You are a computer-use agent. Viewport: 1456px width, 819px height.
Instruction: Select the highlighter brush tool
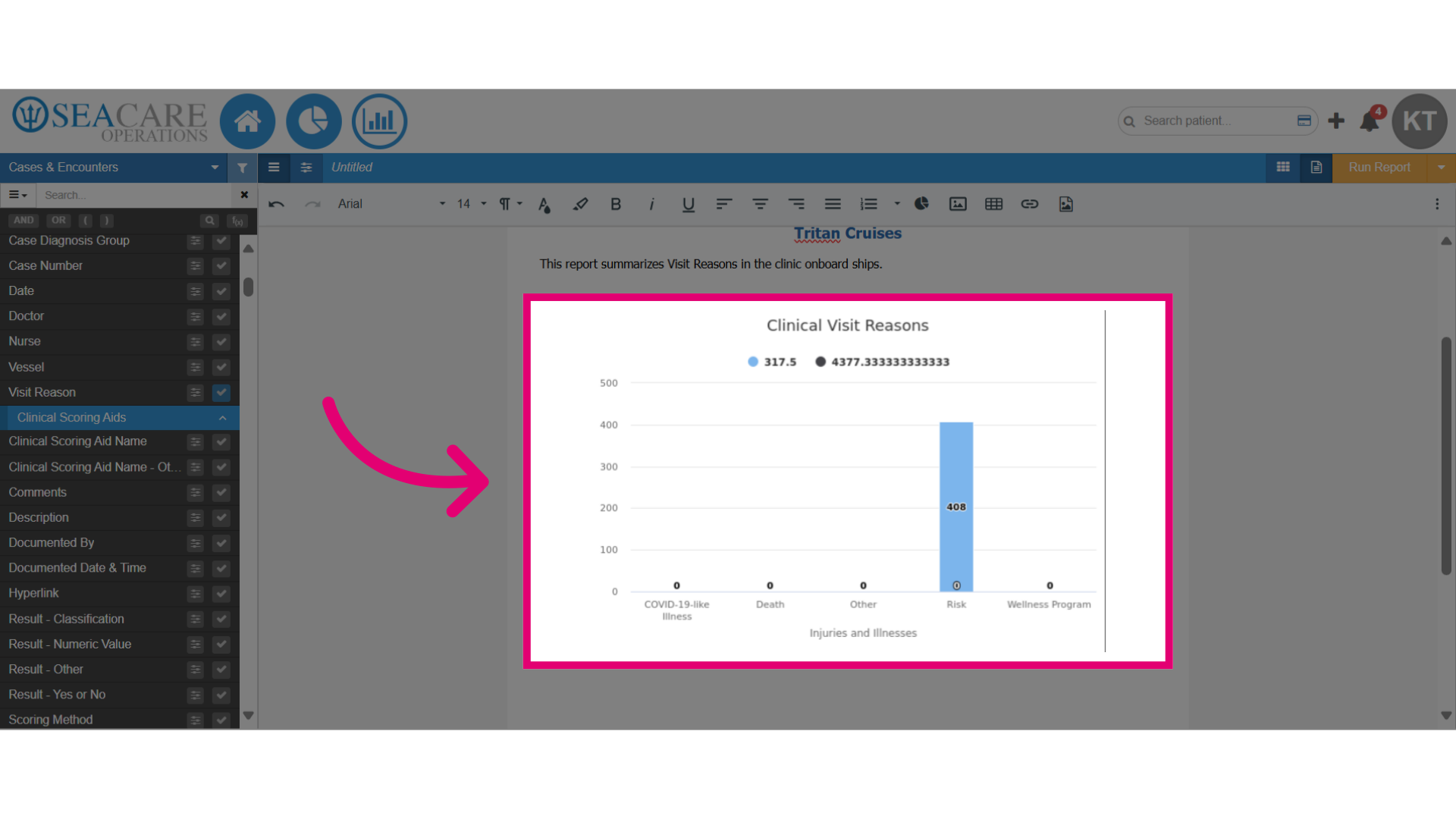pos(580,204)
